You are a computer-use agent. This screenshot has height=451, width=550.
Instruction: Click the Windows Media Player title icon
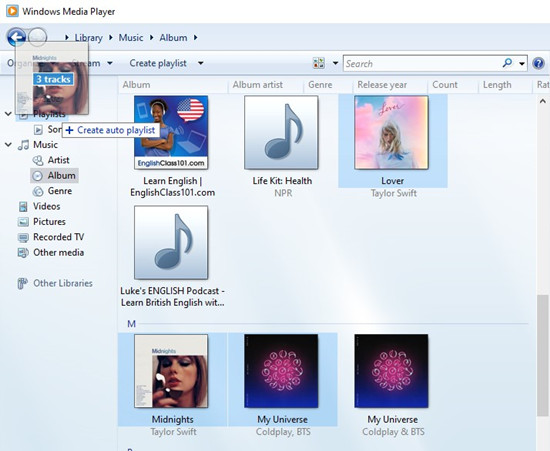tap(12, 11)
